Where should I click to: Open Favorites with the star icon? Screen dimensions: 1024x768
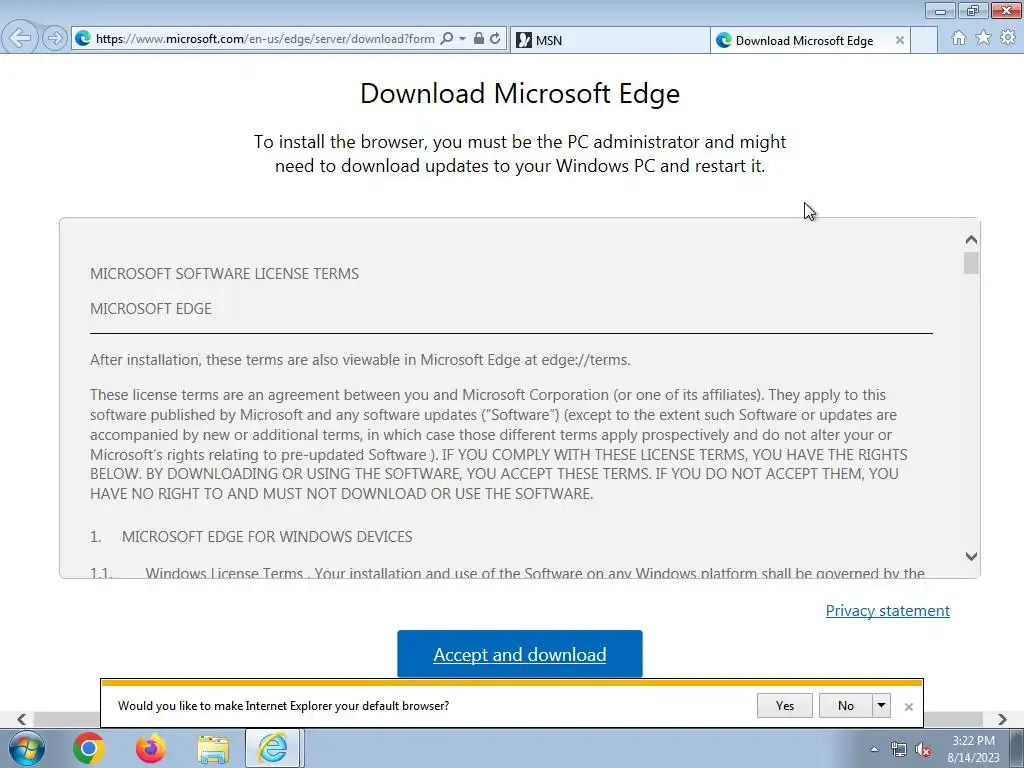pos(983,38)
